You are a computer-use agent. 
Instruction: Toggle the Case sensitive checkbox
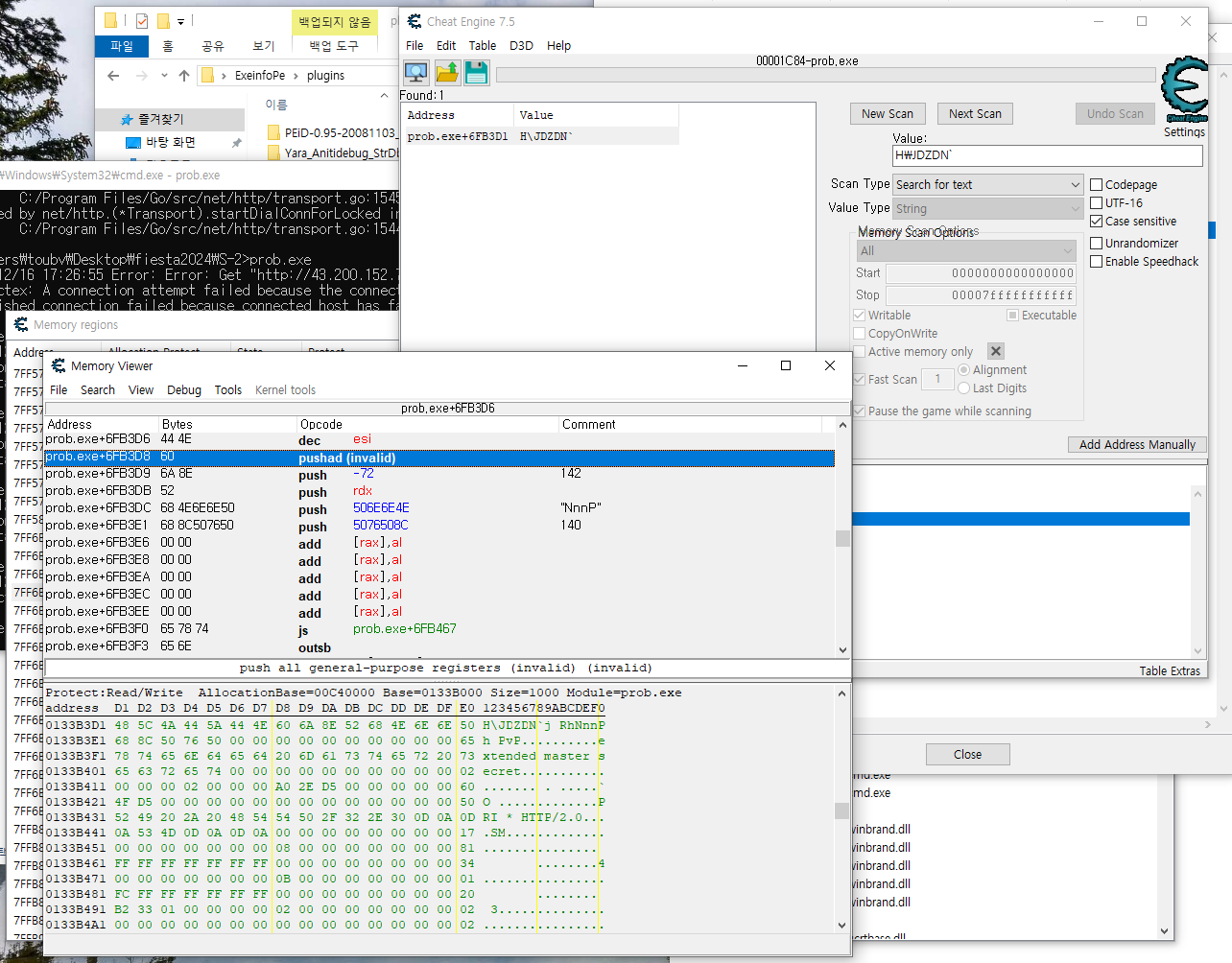point(1097,221)
